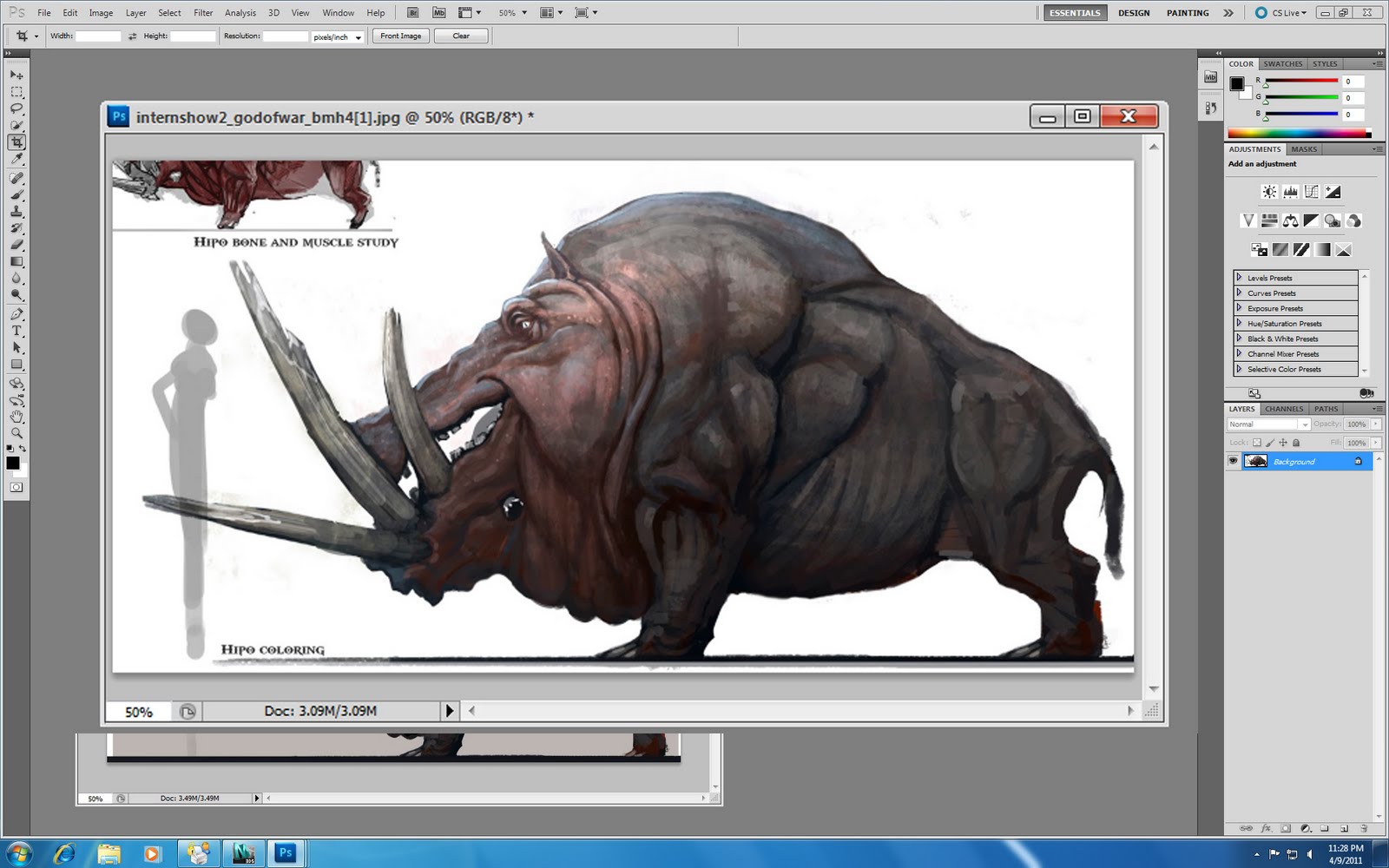Expand Curves Presets
1389x868 pixels.
1239,293
